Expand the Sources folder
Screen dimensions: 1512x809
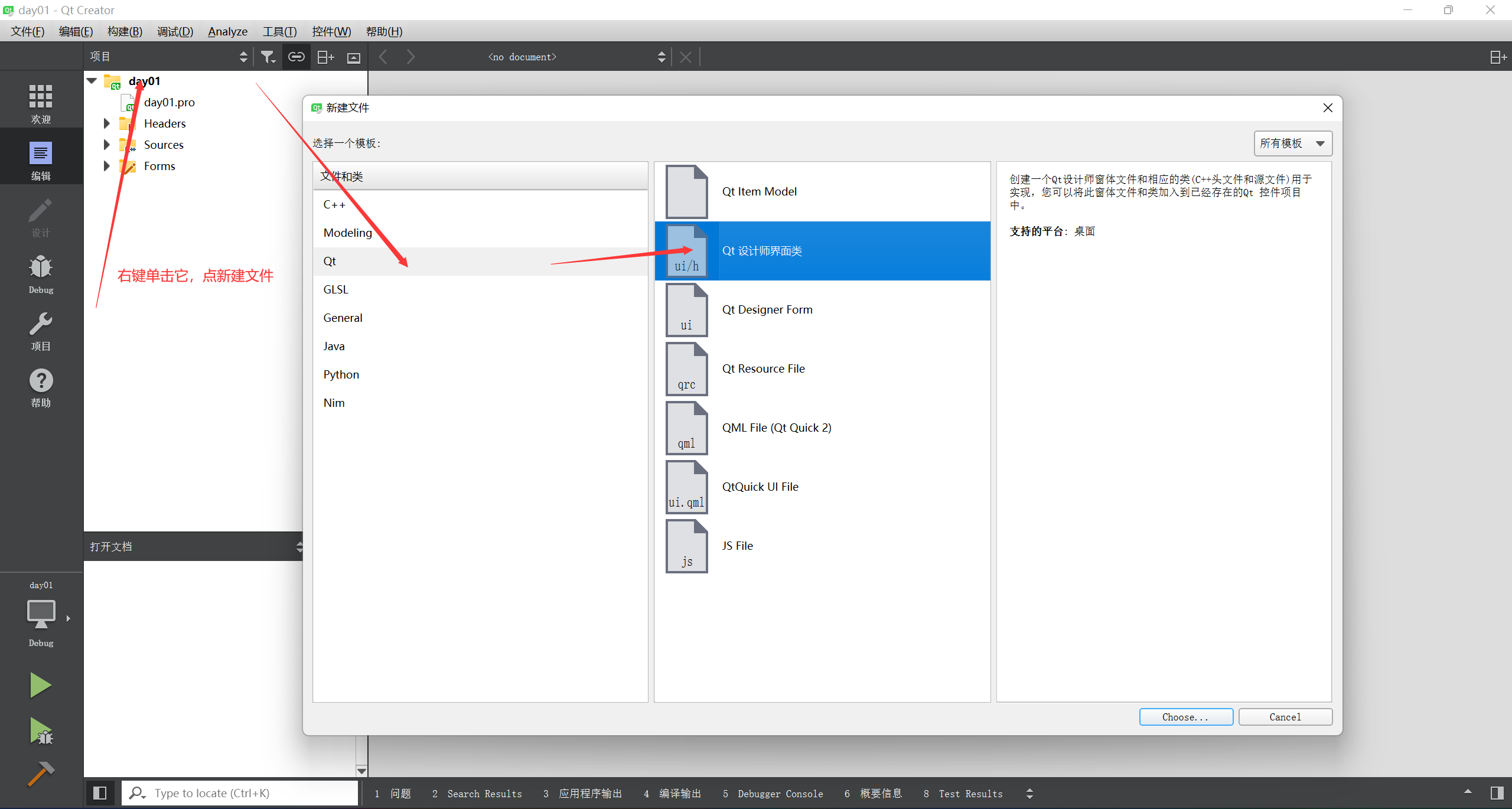coord(107,145)
